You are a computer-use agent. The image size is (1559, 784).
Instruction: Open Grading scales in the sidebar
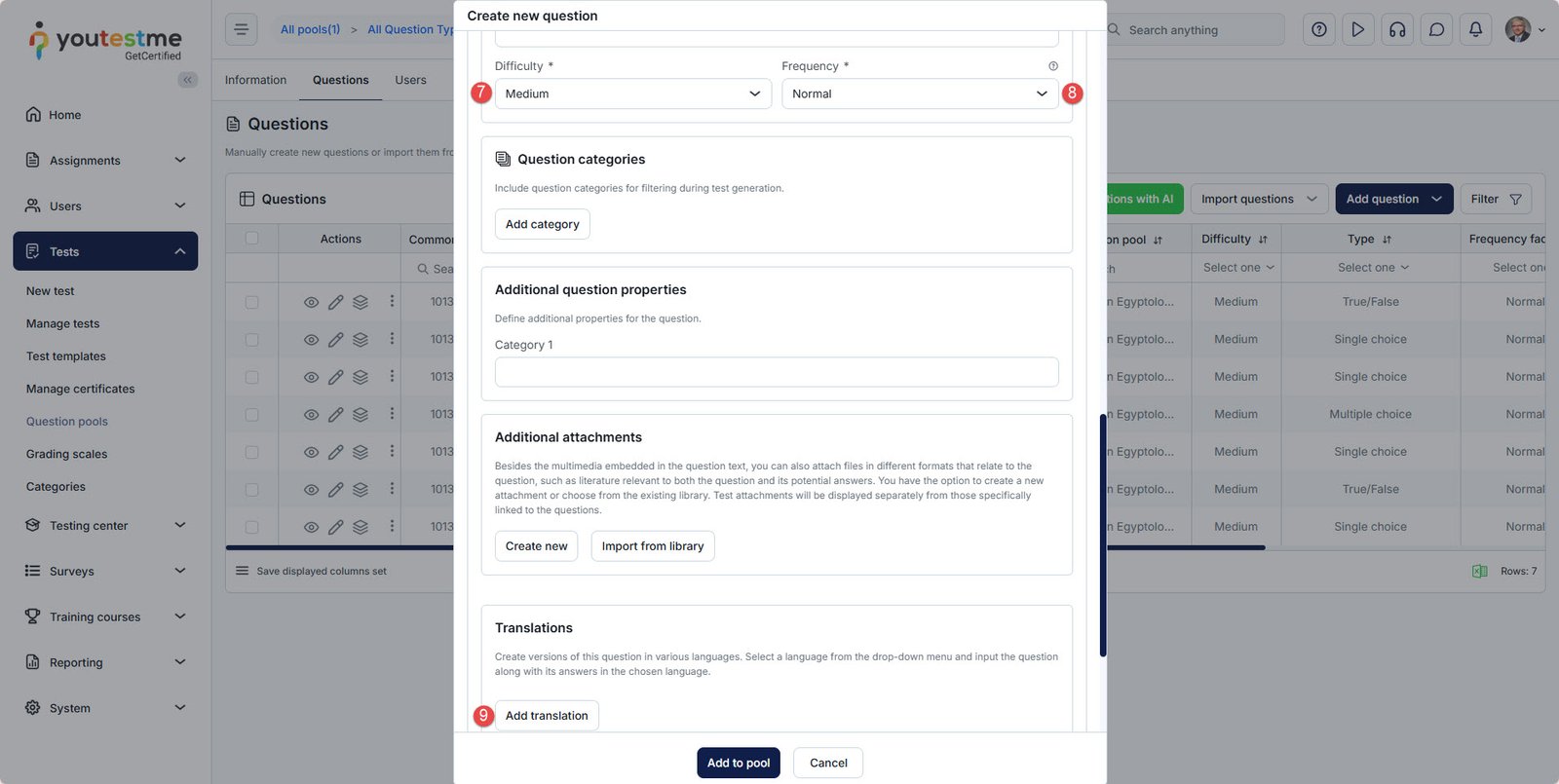click(66, 454)
